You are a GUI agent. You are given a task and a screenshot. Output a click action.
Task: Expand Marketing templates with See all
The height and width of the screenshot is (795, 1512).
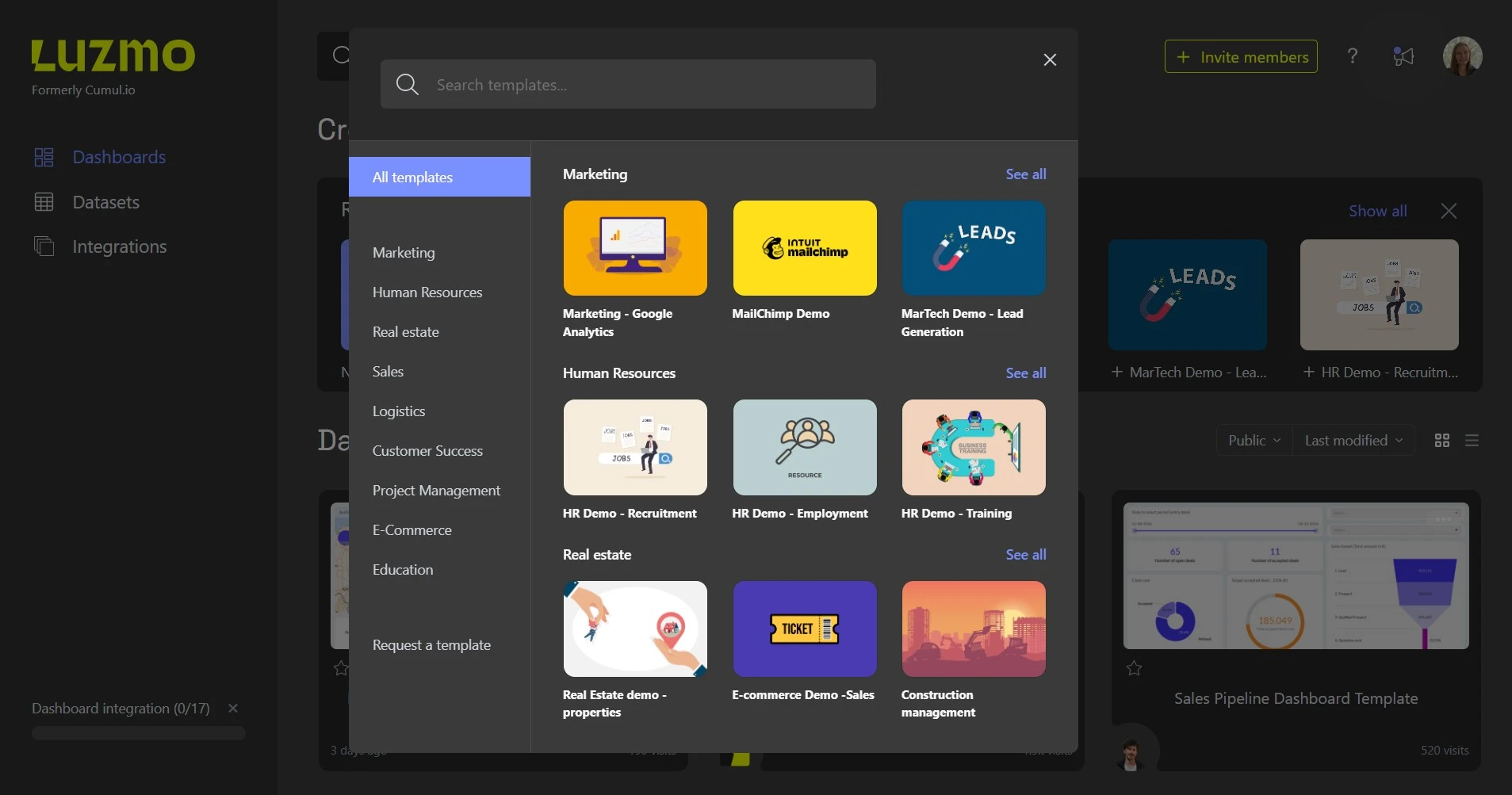click(x=1025, y=174)
